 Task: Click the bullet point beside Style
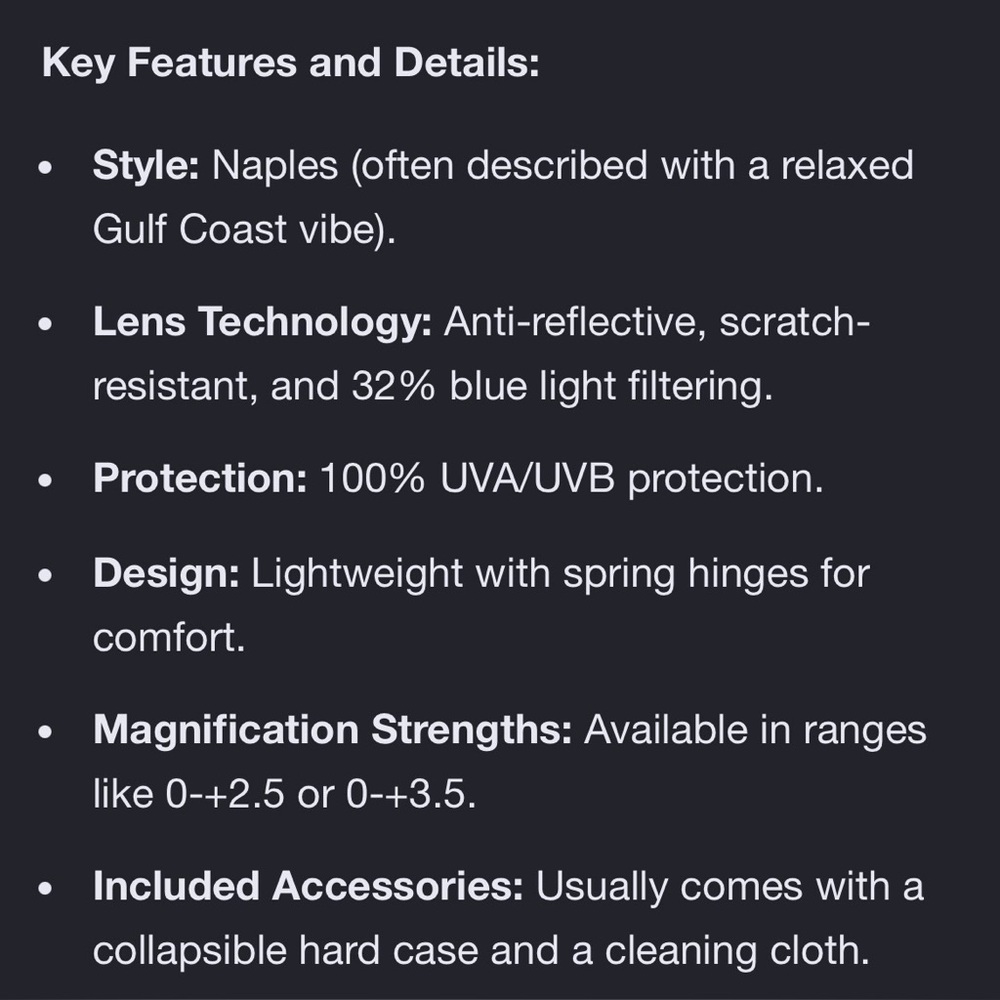(x=45, y=168)
